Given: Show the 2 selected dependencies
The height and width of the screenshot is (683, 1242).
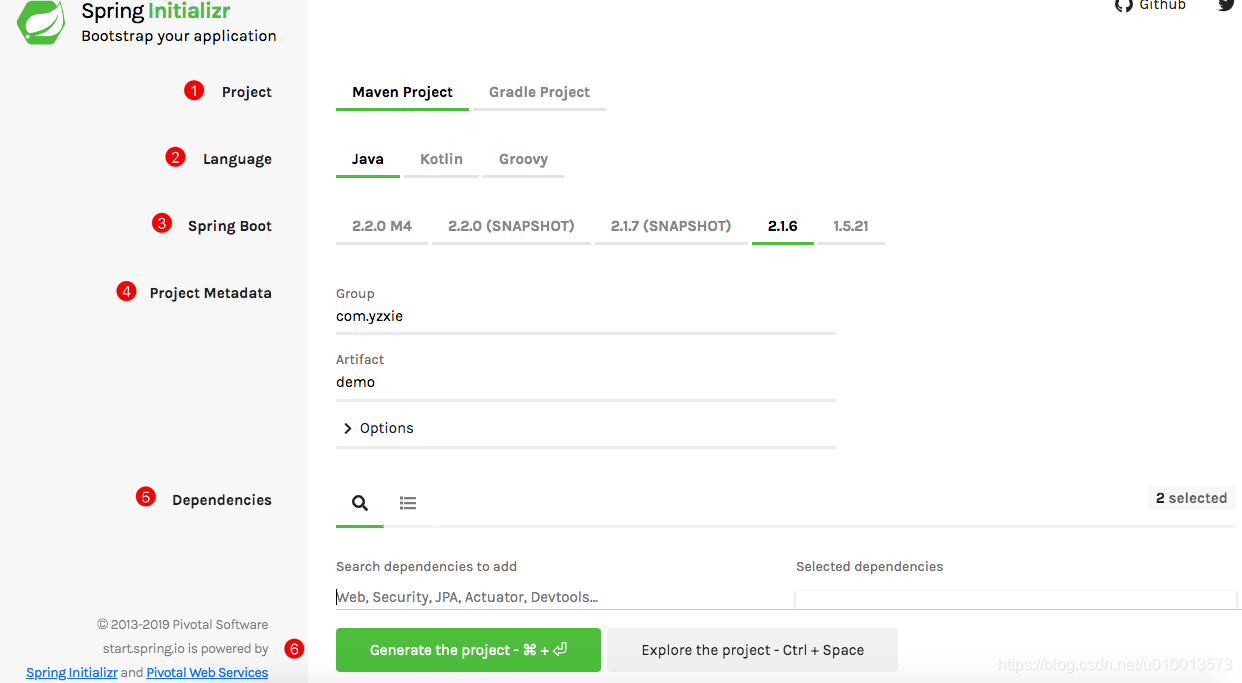Looking at the screenshot, I should 1191,498.
